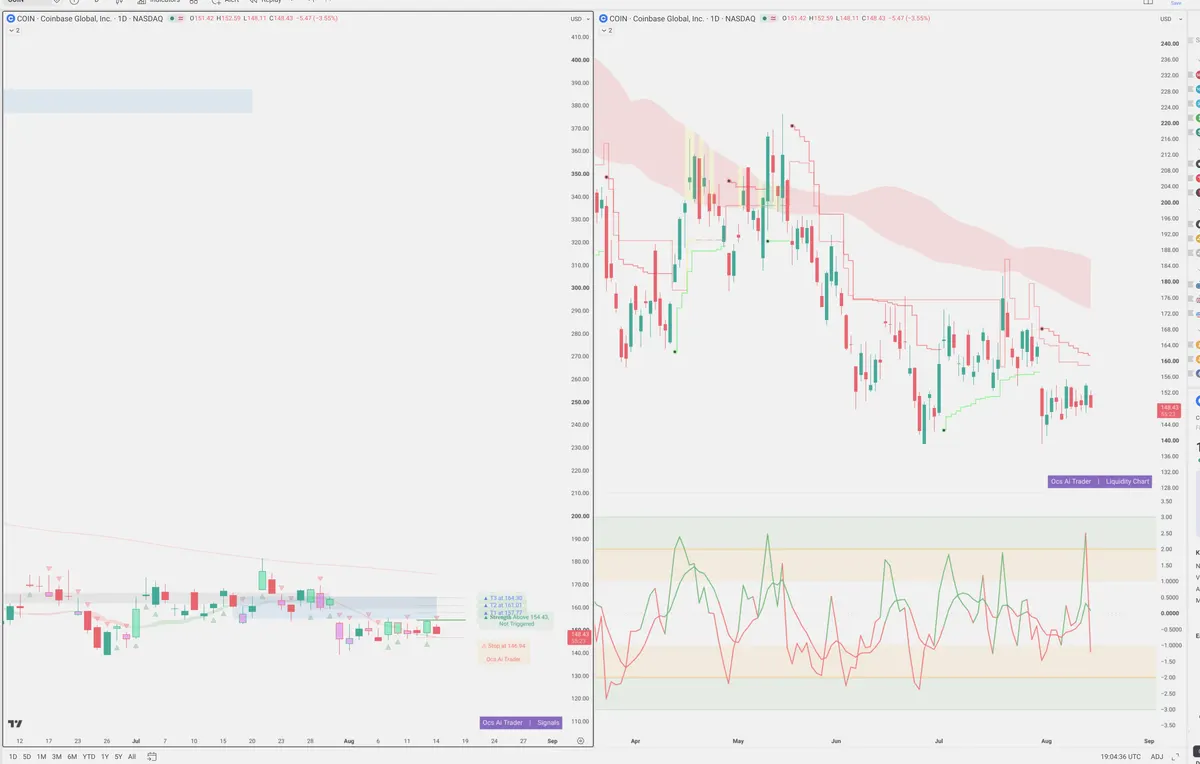This screenshot has height=764, width=1200.
Task: Select the YTD time range
Action: (x=89, y=756)
